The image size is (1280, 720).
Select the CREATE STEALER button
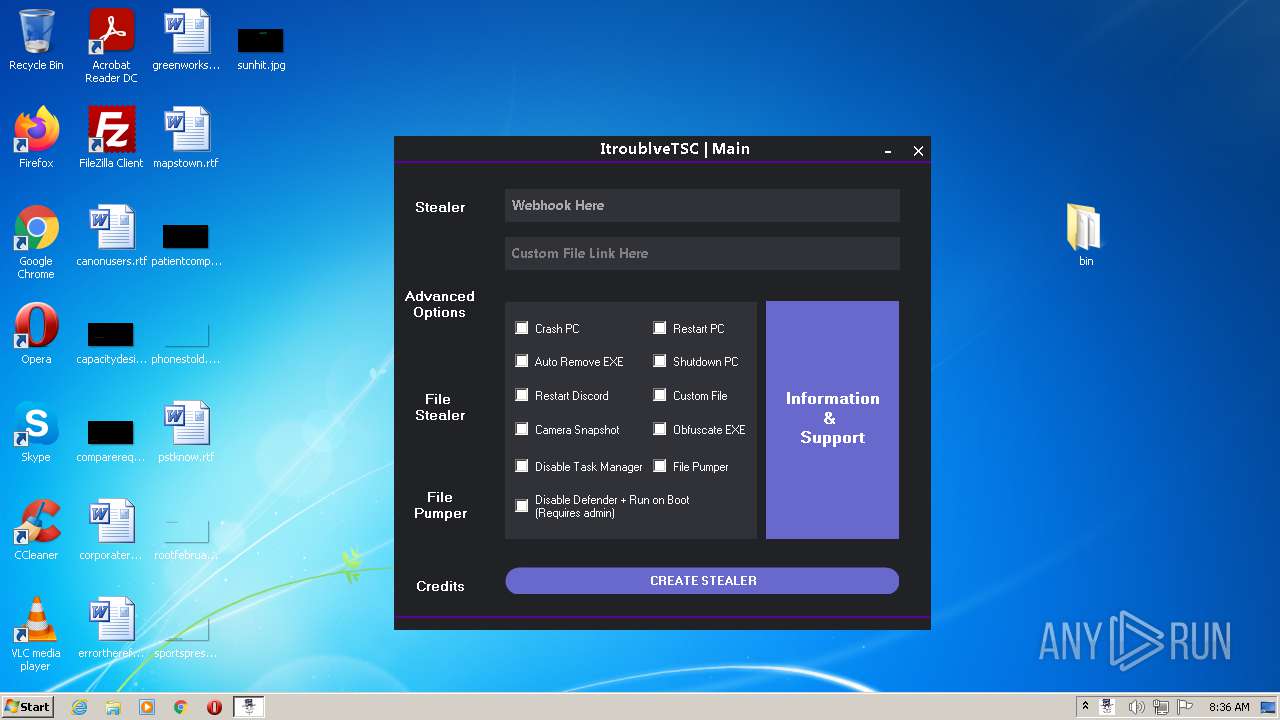pos(702,581)
